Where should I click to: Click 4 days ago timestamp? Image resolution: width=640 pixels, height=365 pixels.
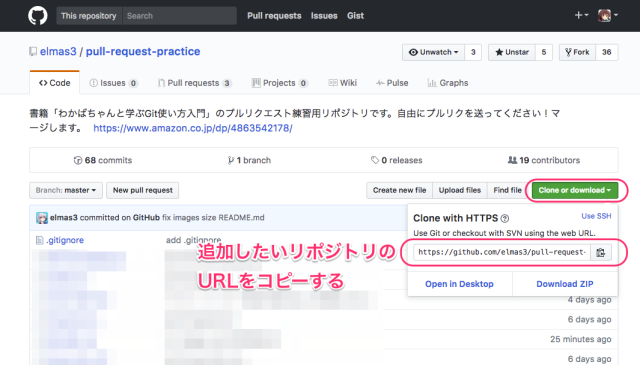[x=589, y=300]
